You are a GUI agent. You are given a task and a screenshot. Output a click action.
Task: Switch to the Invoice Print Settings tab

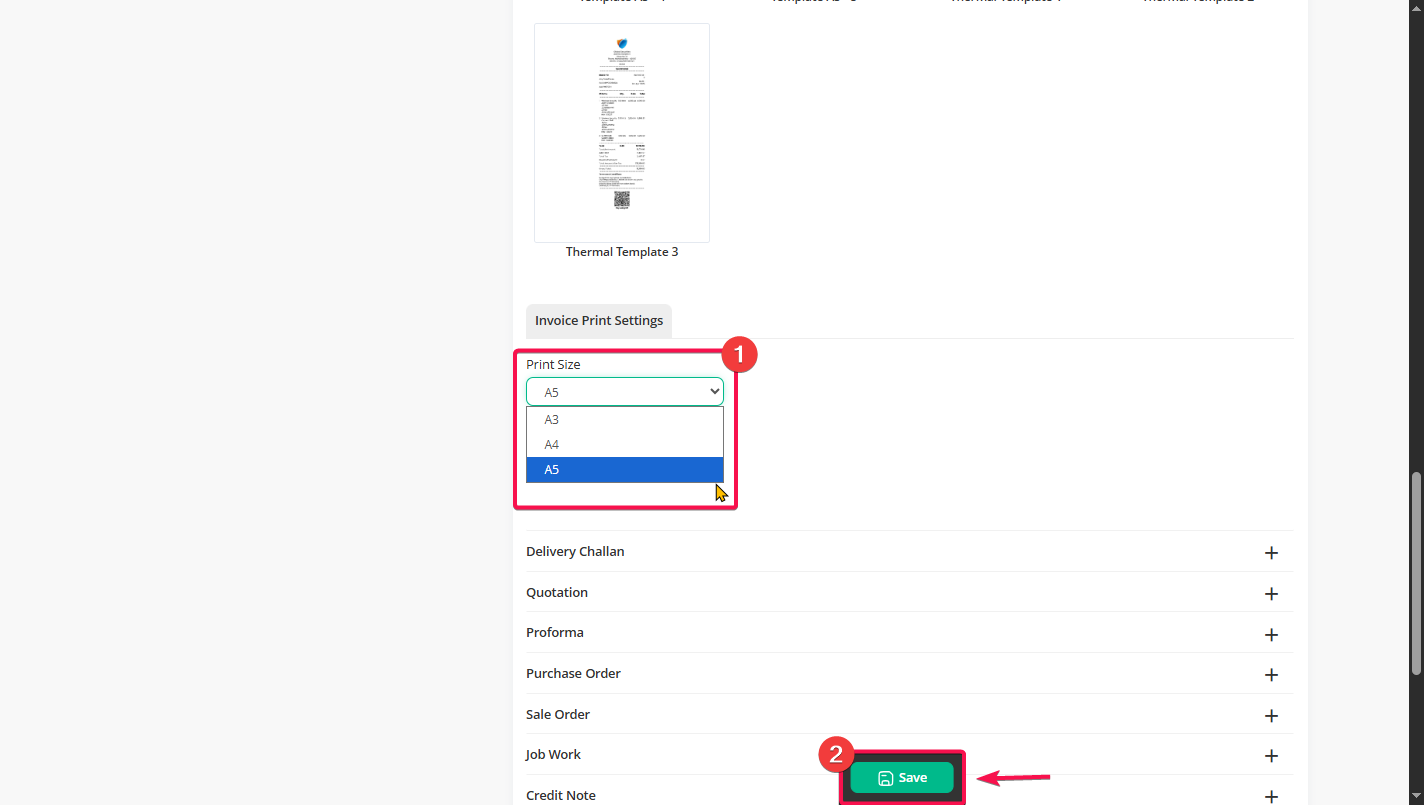(599, 321)
